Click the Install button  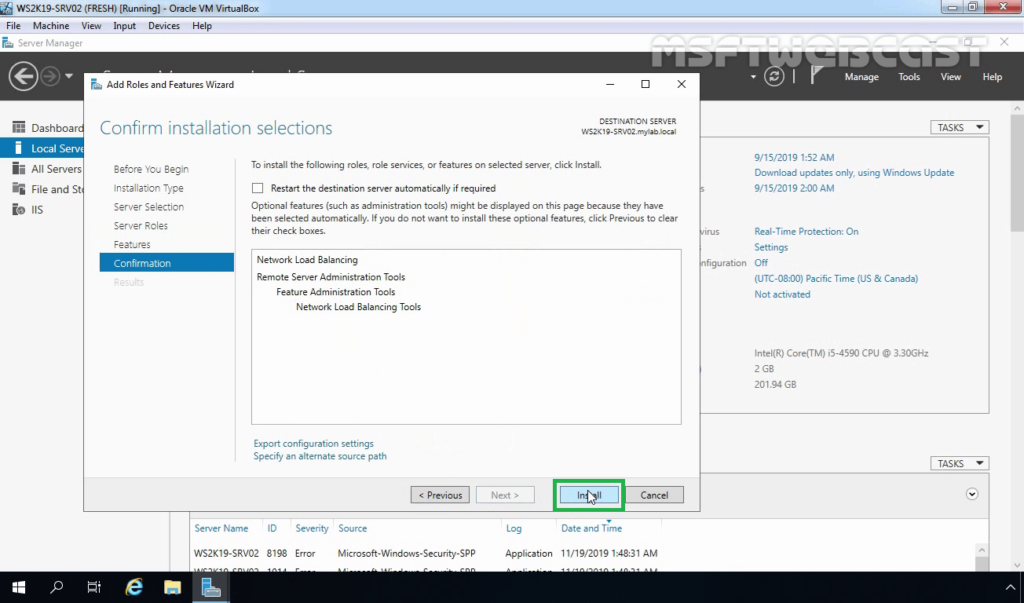click(x=589, y=495)
